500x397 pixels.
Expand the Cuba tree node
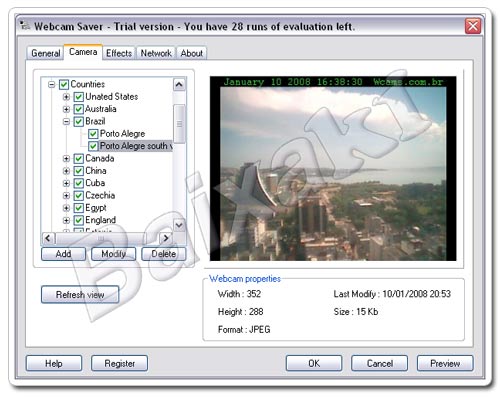coord(66,183)
